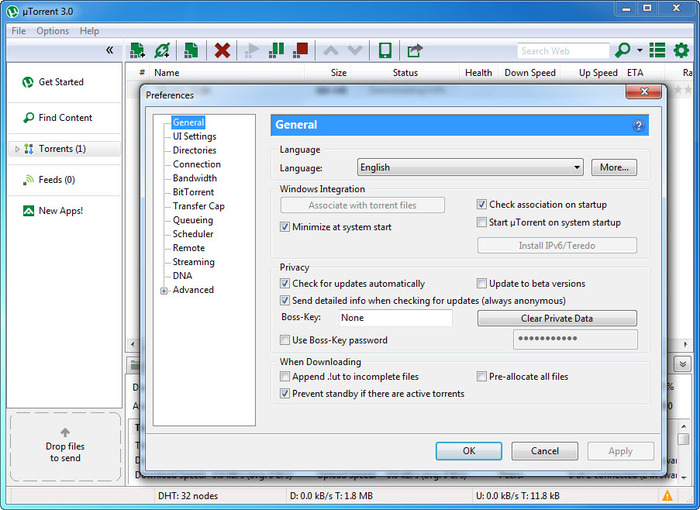Screen dimensions: 700x510
Task: Select Bandwidth in preferences tree
Action: pyautogui.click(x=194, y=178)
